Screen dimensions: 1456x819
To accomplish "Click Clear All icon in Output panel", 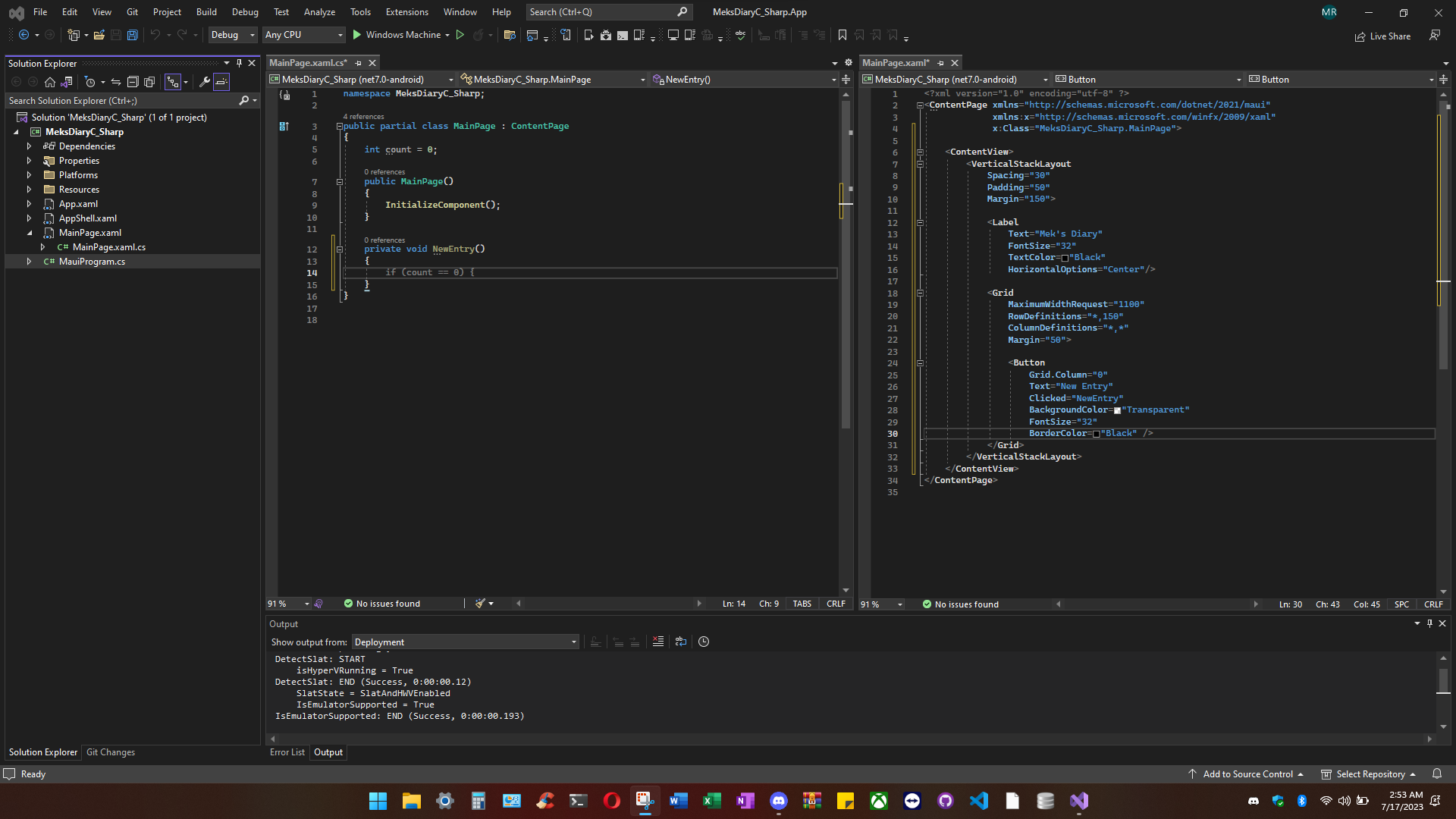I will [x=657, y=642].
